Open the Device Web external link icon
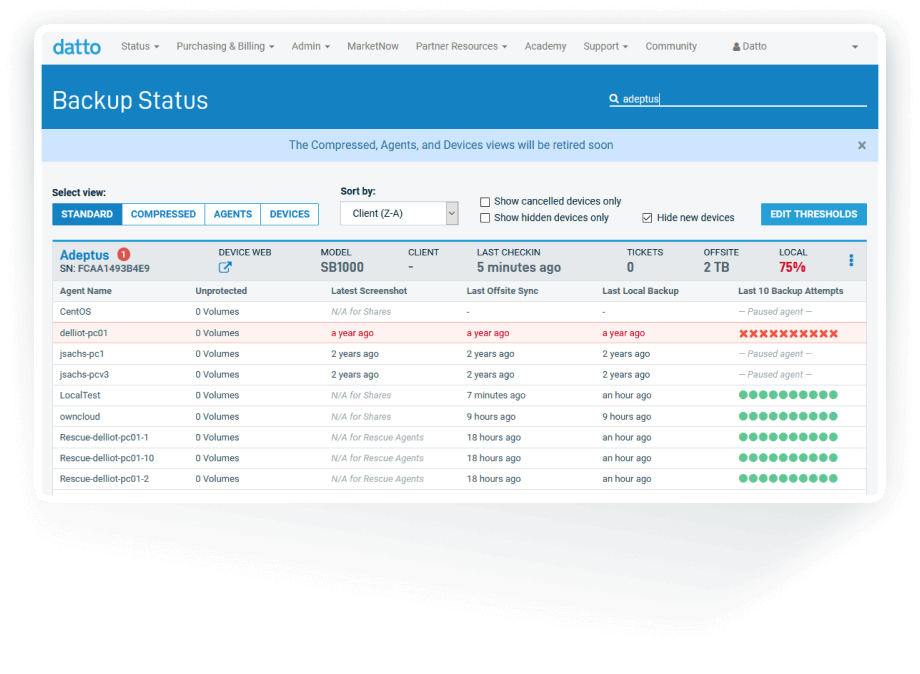This screenshot has height=674, width=920. pos(225,267)
